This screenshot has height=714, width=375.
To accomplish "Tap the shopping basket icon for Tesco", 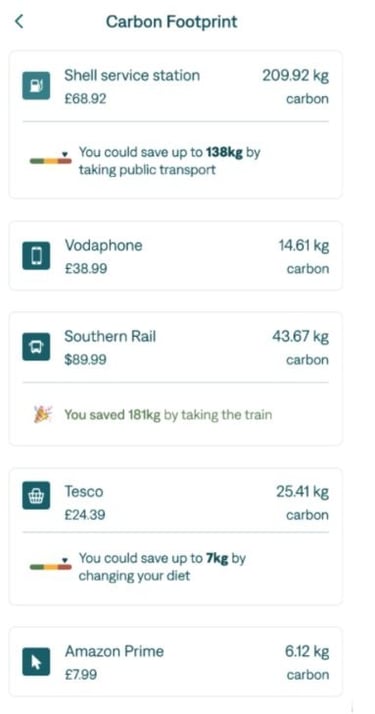I will pos(36,496).
